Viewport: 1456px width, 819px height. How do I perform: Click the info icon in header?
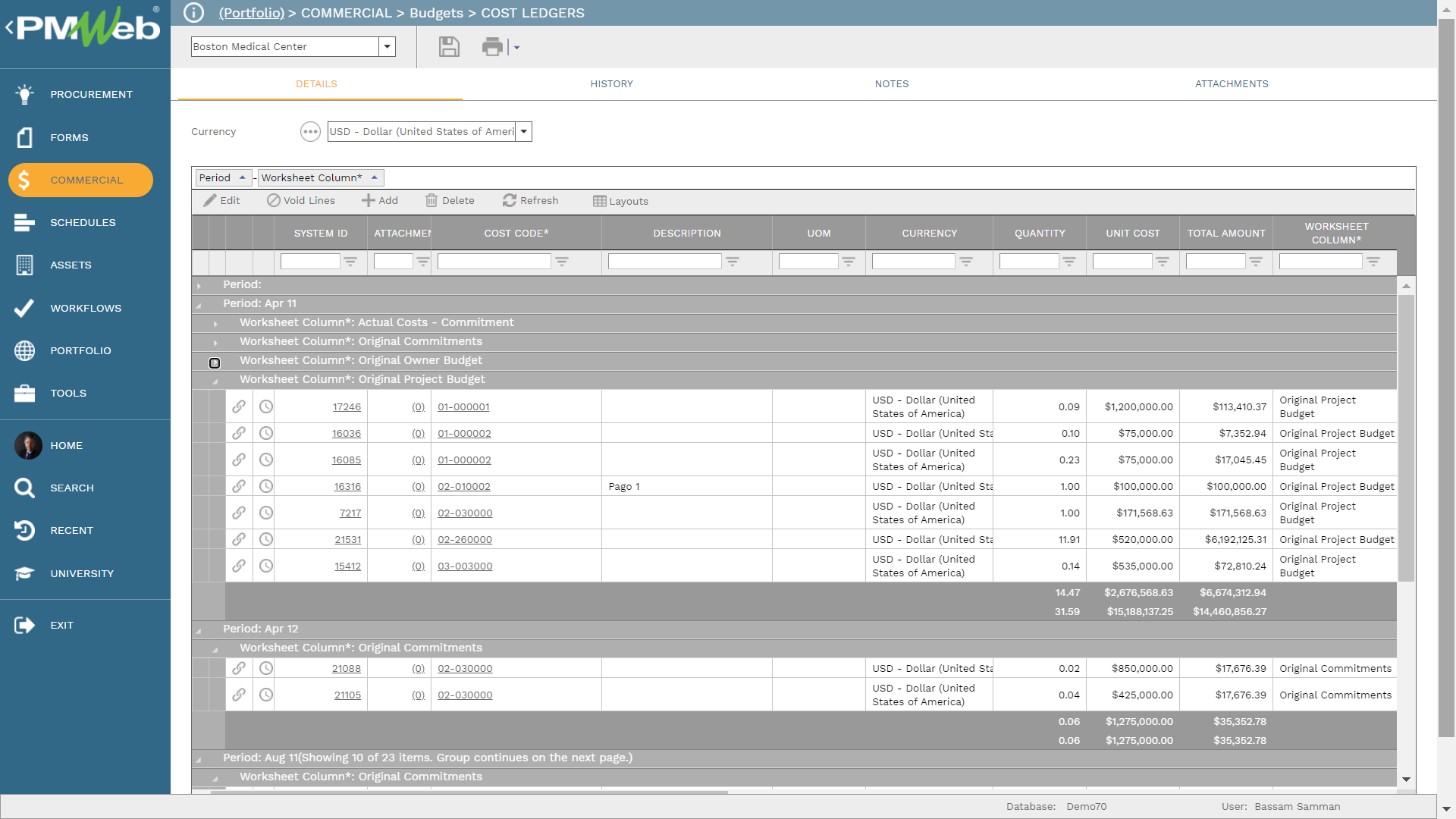(194, 13)
